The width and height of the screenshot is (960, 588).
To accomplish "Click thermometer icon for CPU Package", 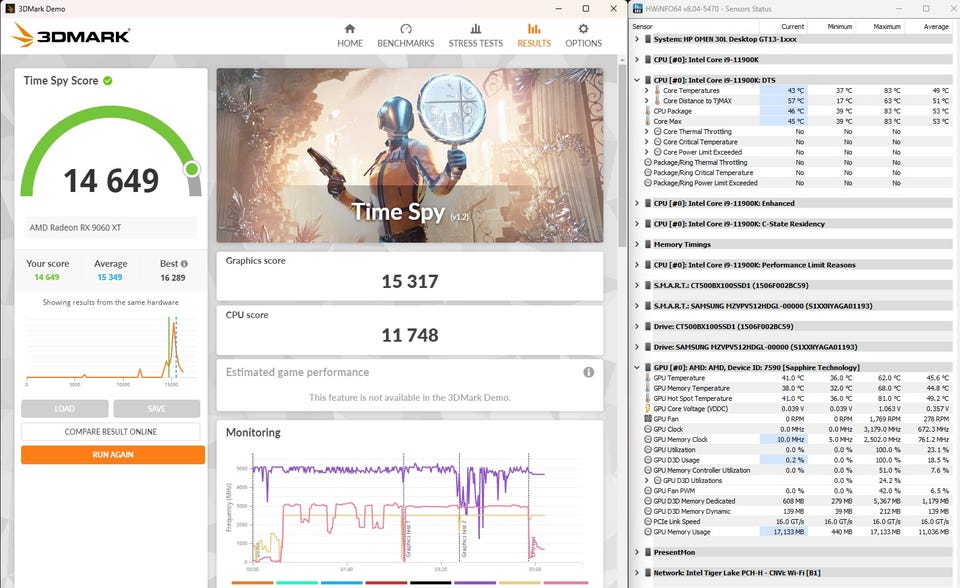I will 648,111.
